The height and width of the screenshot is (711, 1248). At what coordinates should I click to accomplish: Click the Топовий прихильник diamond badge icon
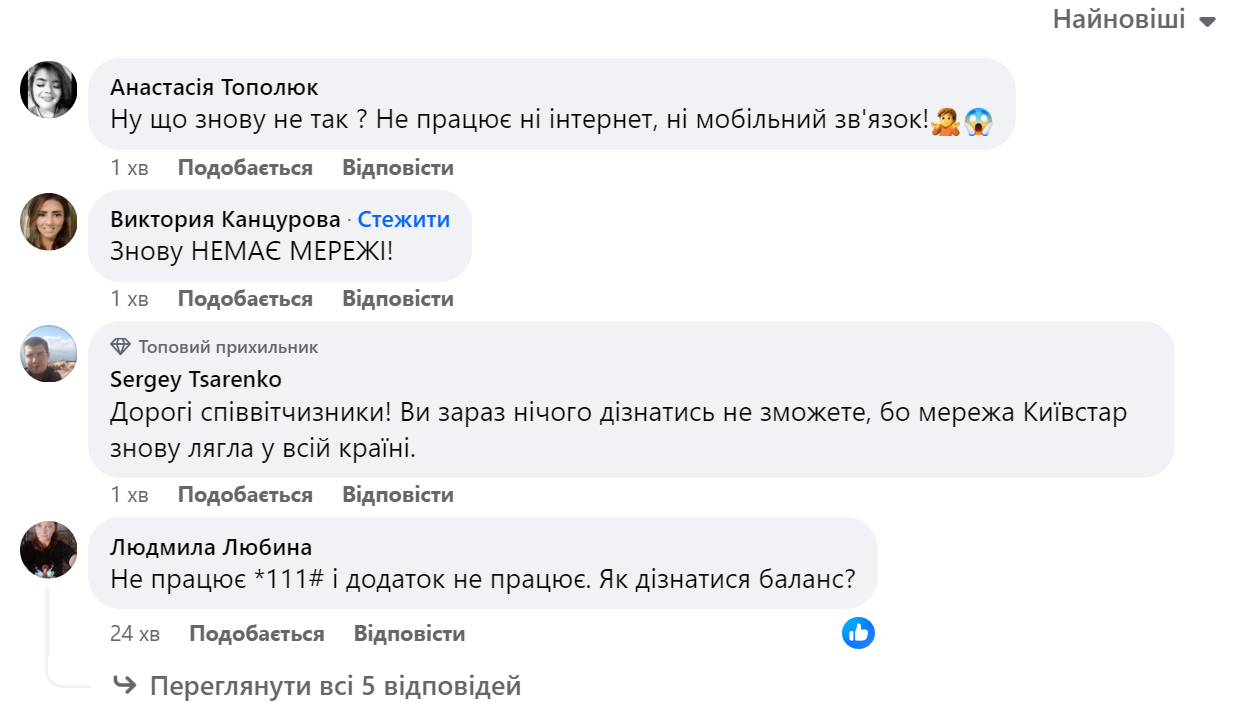pos(122,346)
